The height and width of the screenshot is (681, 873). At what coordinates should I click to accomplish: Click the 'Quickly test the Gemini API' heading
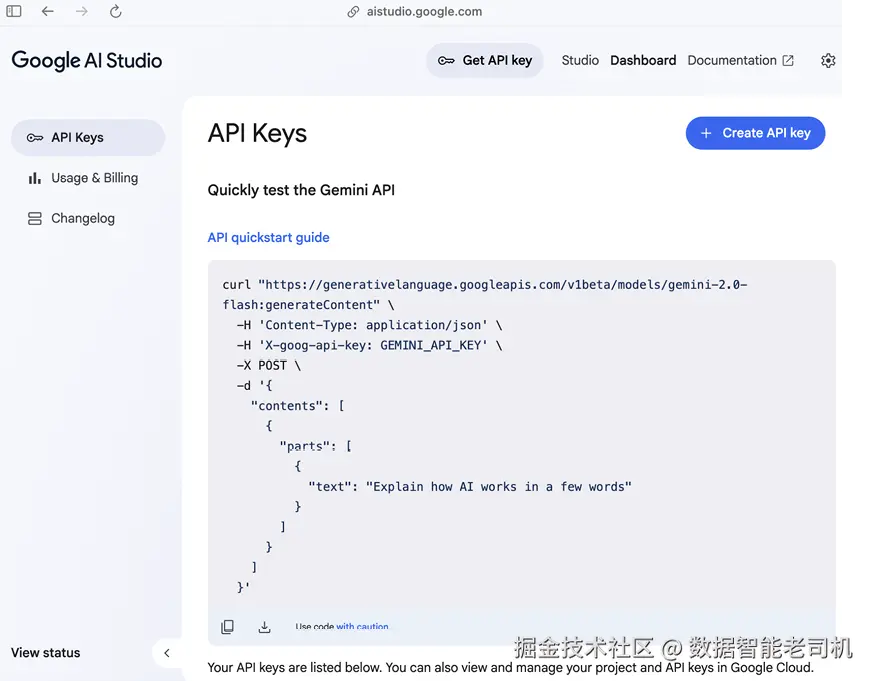pyautogui.click(x=301, y=190)
